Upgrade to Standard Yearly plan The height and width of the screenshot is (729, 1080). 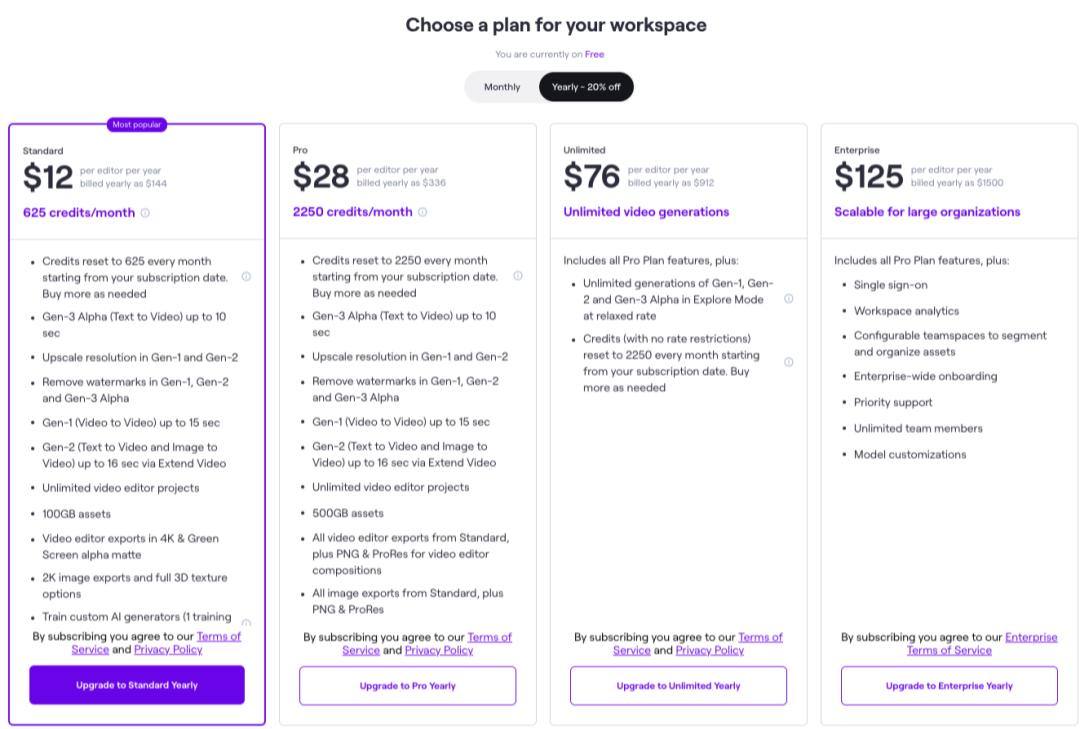(137, 685)
